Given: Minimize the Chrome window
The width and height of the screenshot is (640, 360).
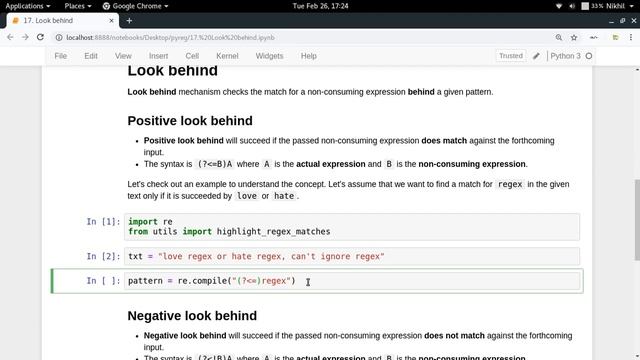Looking at the screenshot, I should (611, 21).
